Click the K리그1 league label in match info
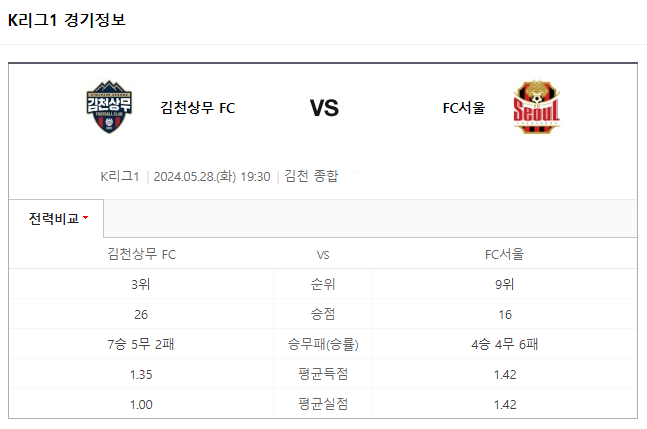The width and height of the screenshot is (647, 429). pos(120,177)
